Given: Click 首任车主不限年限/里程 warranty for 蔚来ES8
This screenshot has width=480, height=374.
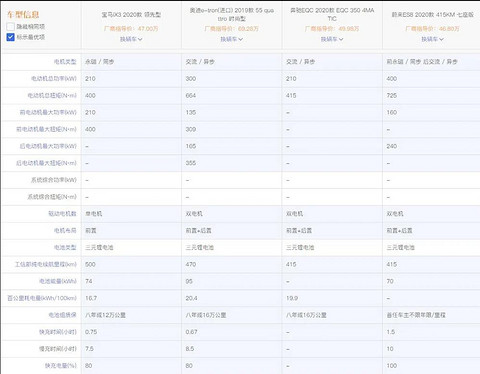Looking at the screenshot, I should (416, 315).
